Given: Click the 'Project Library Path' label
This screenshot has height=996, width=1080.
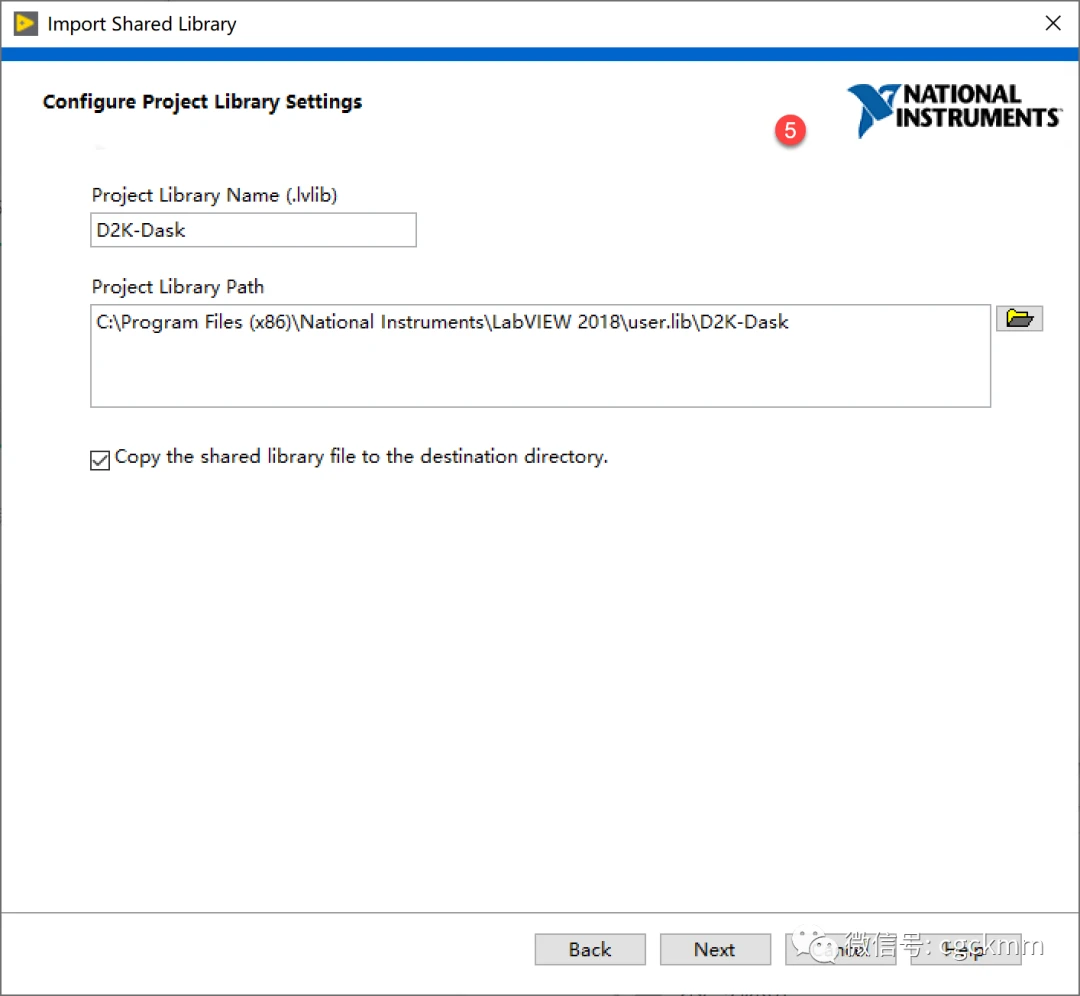Looking at the screenshot, I should pos(178,287).
